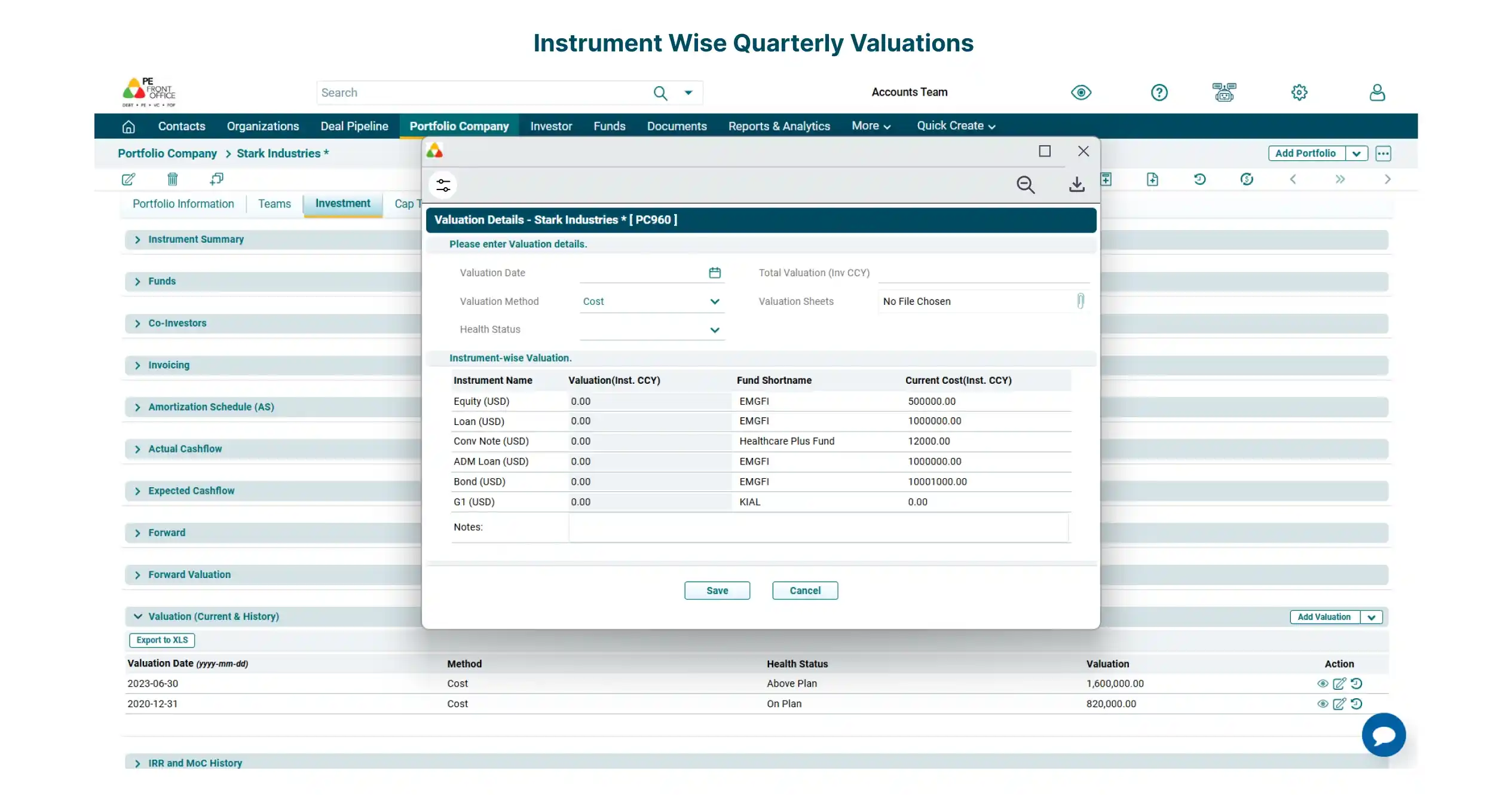Click the filter sliders icon in dialog

tap(443, 185)
